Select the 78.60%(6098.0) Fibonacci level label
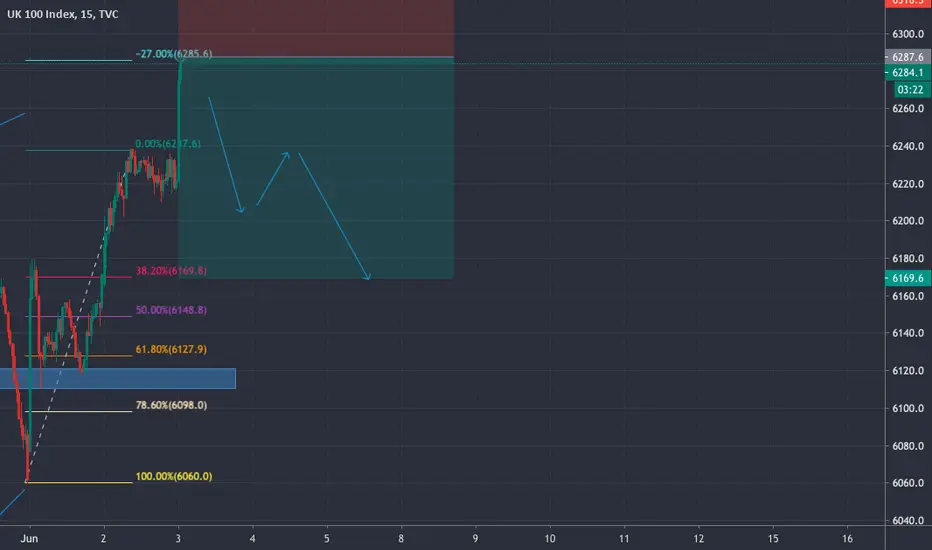 171,405
